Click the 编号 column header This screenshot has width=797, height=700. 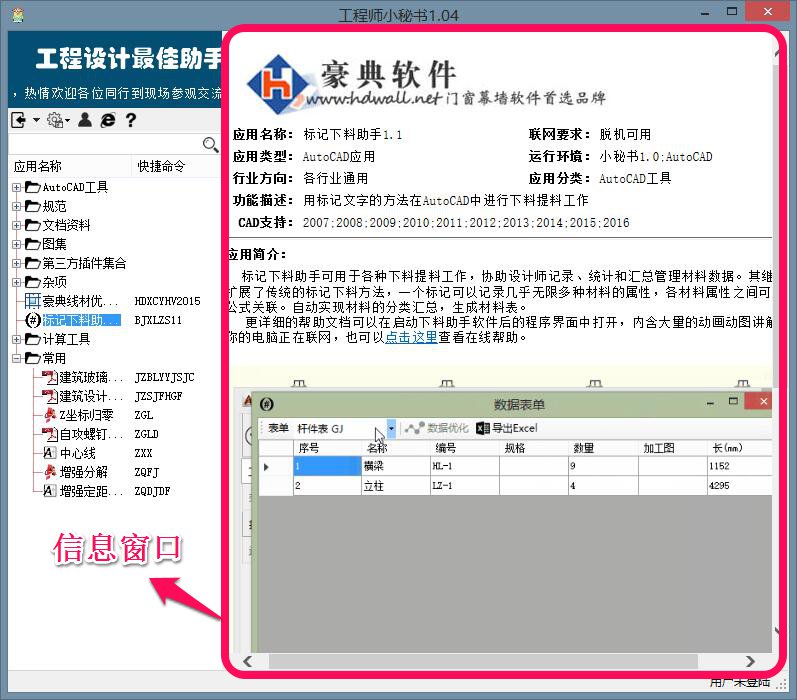(x=465, y=448)
